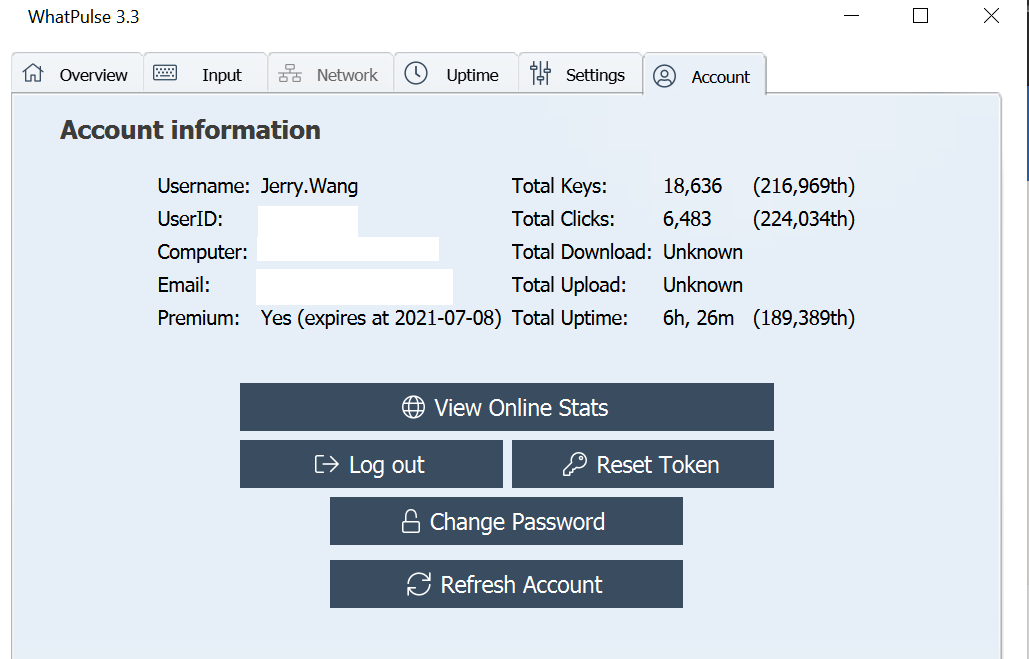The image size is (1029, 659).
Task: Click the key icon beside Reset Token
Action: tap(575, 464)
